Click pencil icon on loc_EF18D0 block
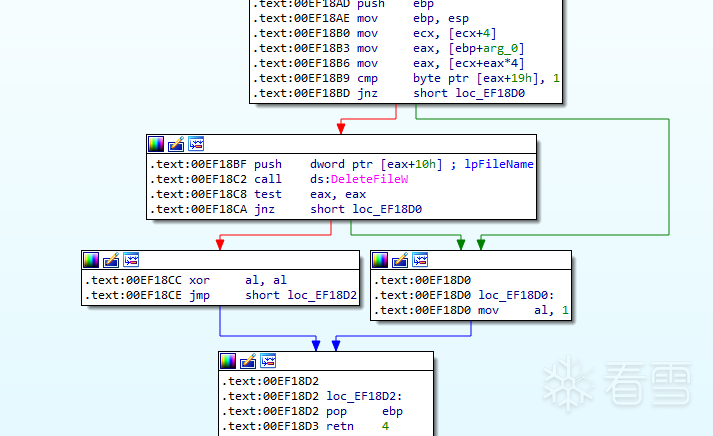The width and height of the screenshot is (713, 436). [400, 260]
